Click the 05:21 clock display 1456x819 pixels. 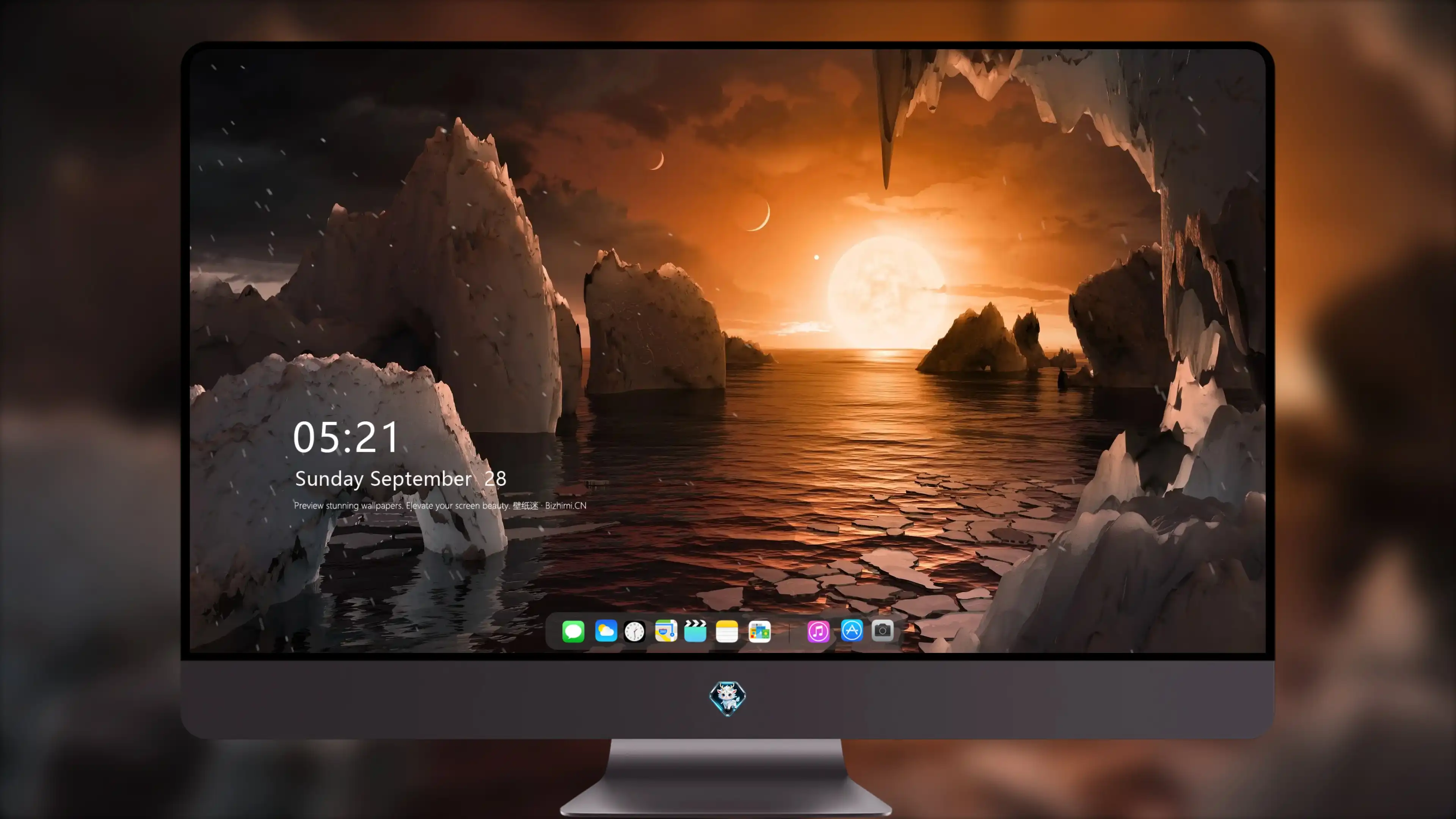pos(346,437)
